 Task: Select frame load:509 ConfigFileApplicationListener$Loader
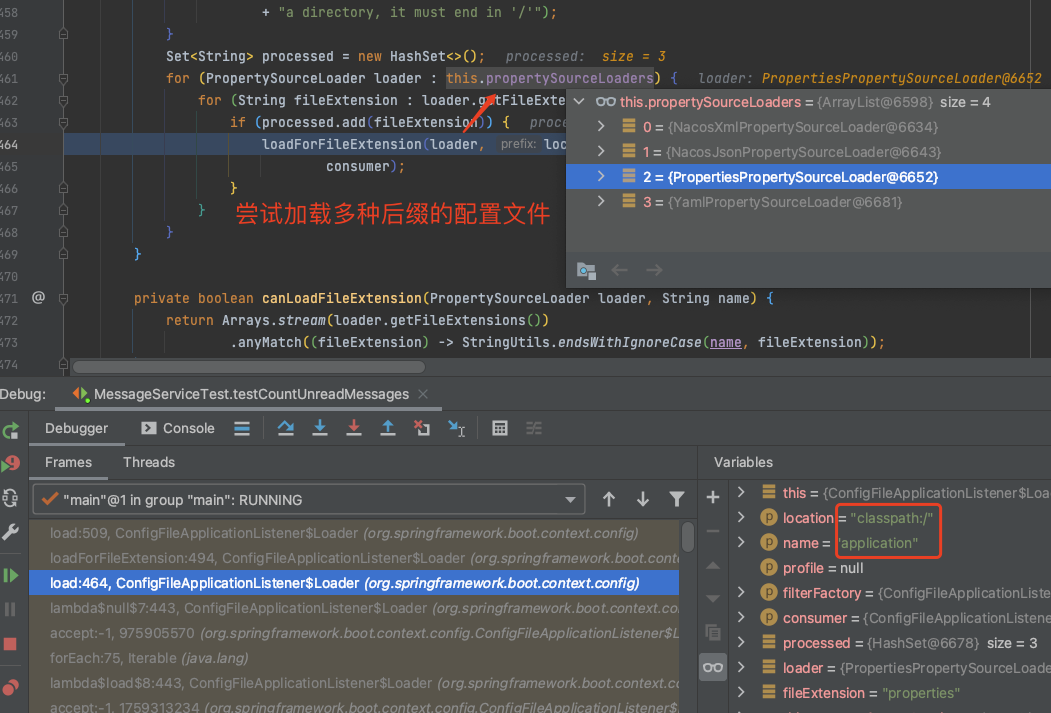354,533
